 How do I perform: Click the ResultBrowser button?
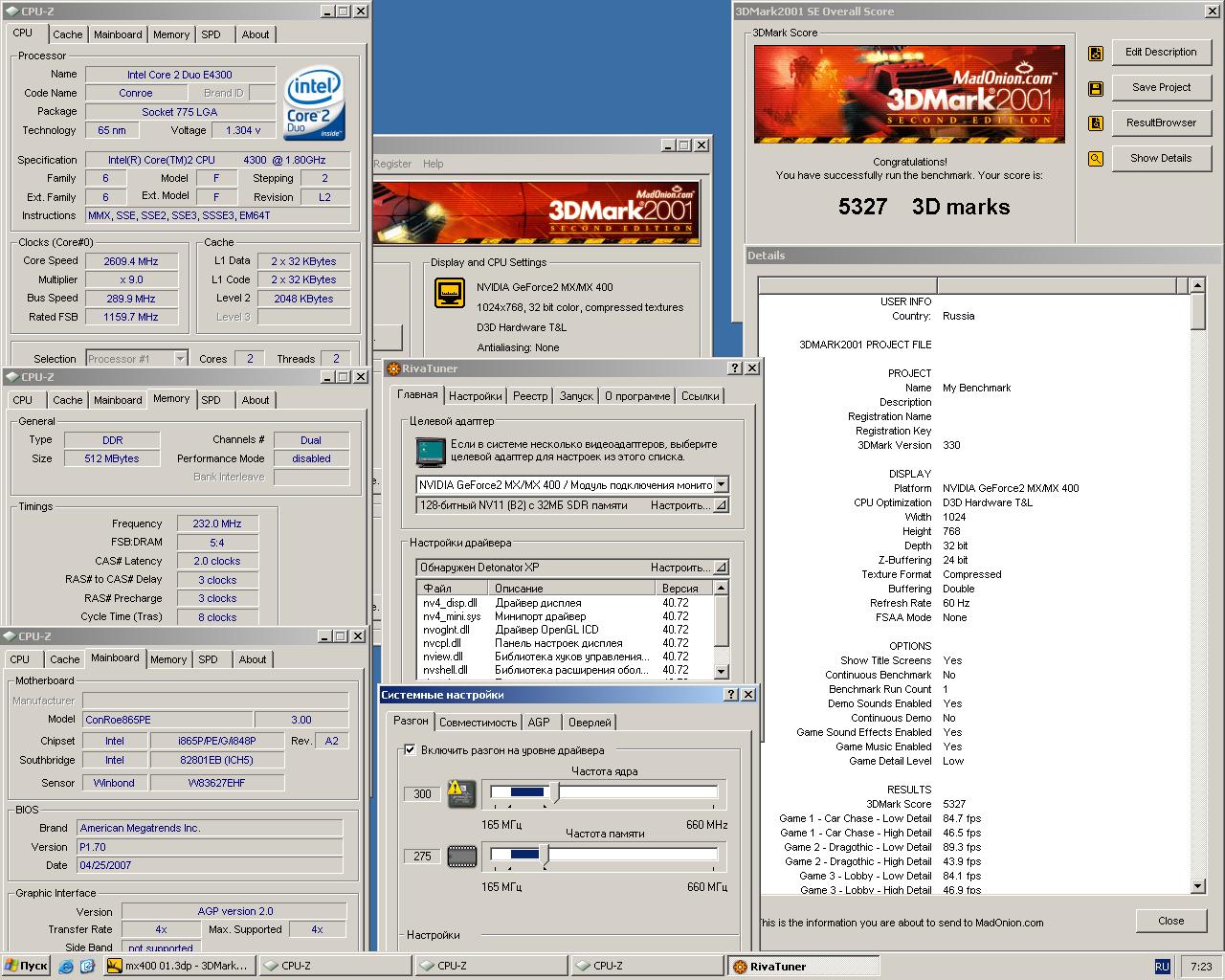point(1161,122)
